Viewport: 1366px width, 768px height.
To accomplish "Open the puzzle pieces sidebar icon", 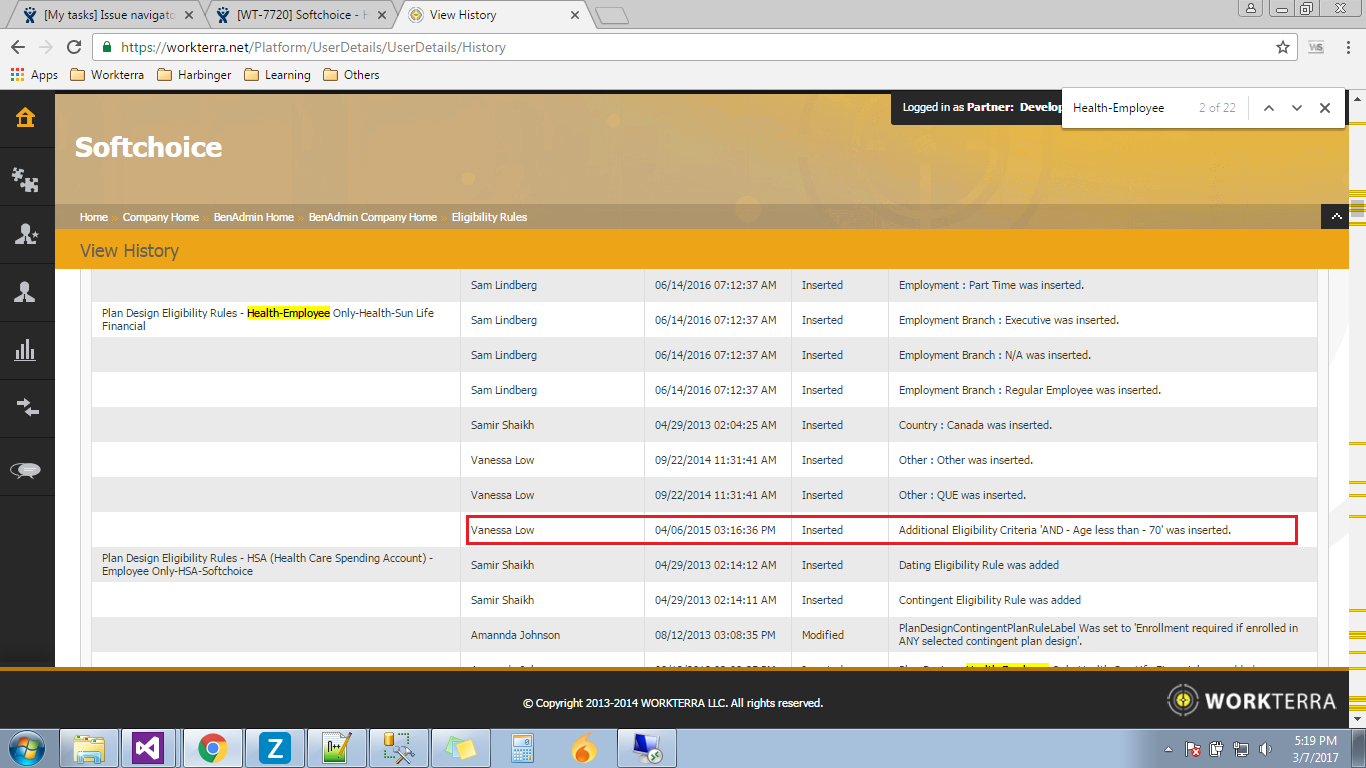I will 26,178.
